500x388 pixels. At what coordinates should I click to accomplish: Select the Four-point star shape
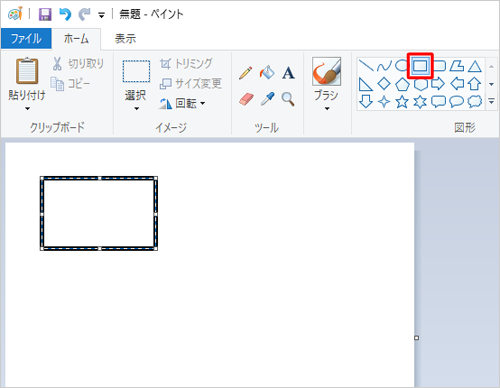384,101
